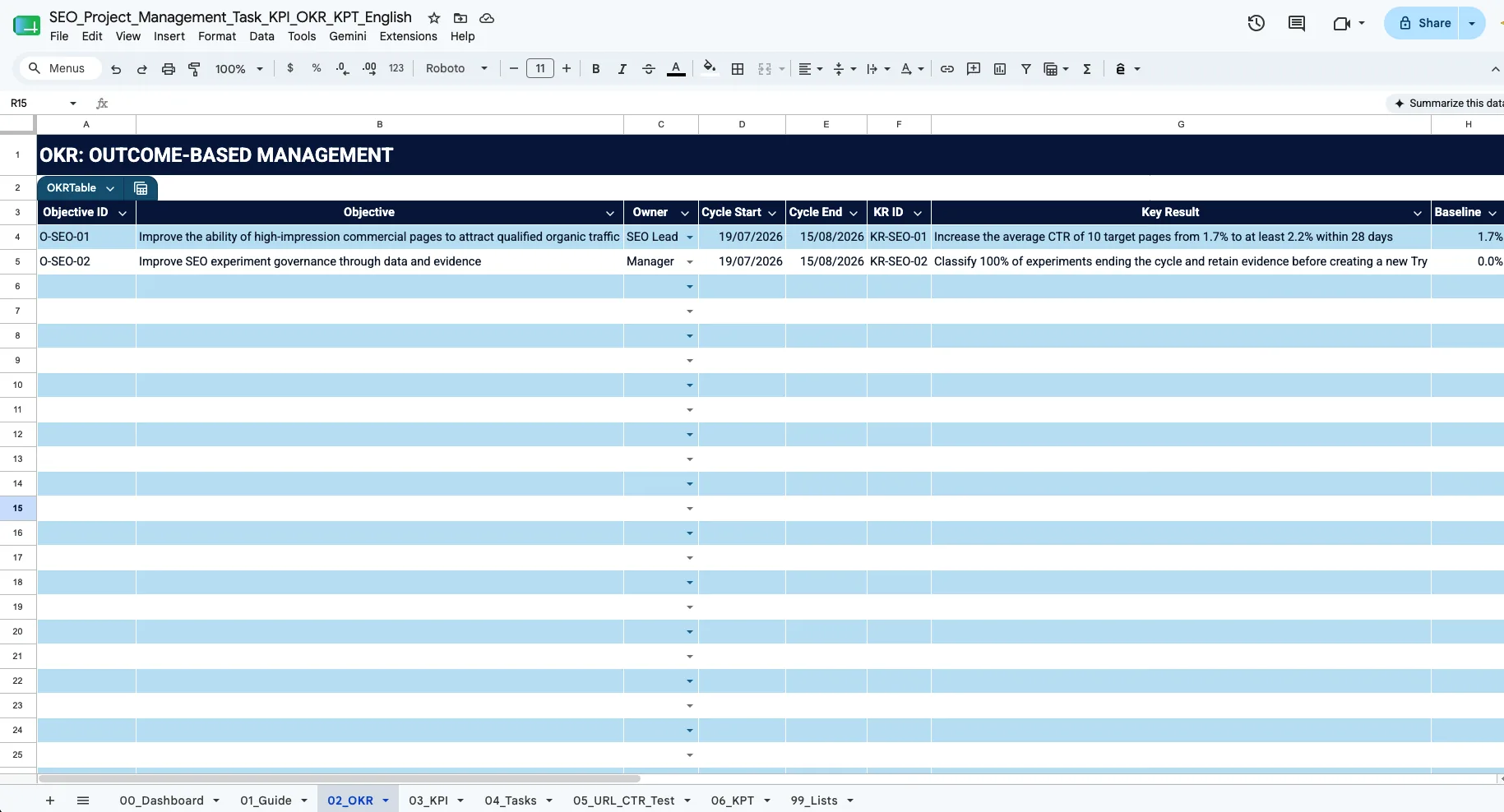Viewport: 1504px width, 812px height.
Task: Create a filter
Action: tap(1026, 69)
